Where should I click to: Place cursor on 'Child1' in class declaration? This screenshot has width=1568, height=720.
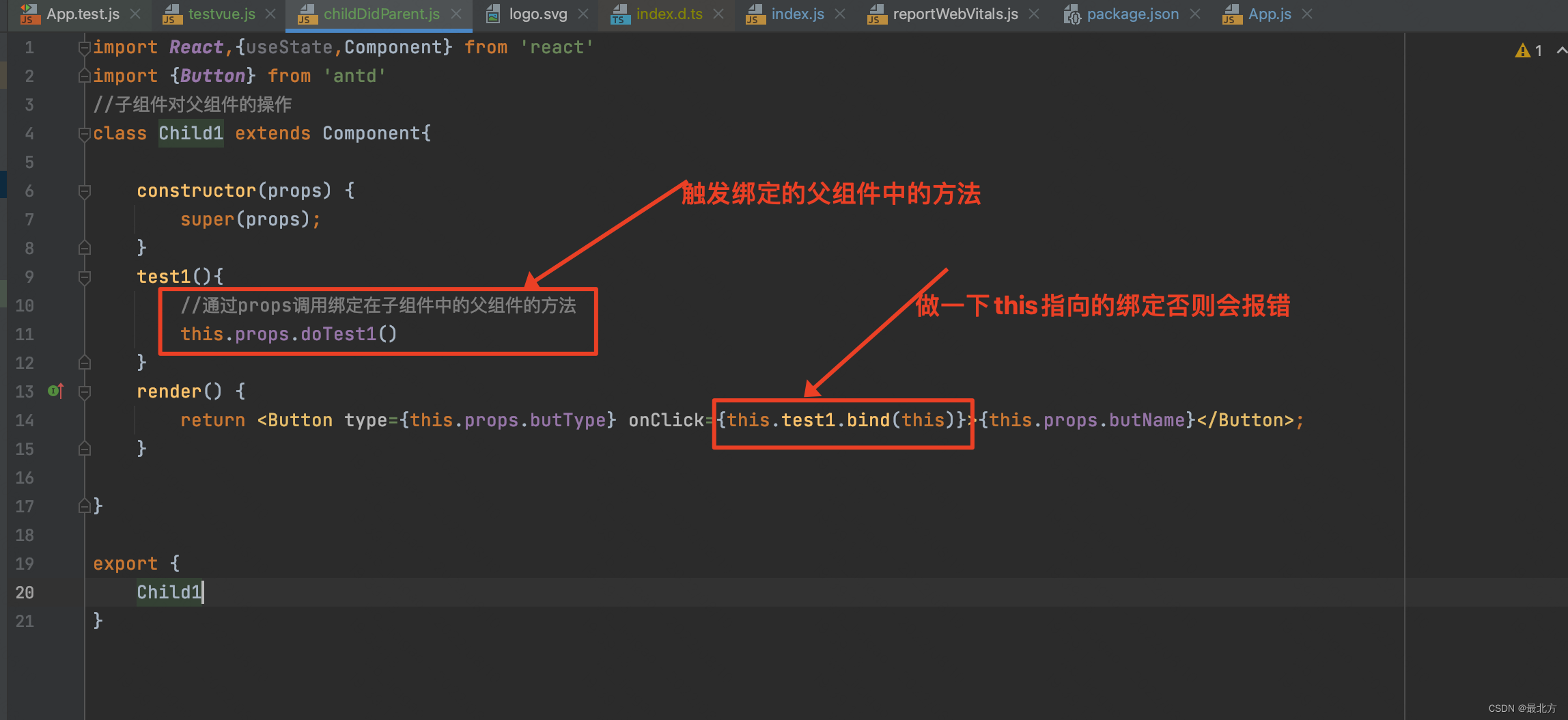pos(191,133)
